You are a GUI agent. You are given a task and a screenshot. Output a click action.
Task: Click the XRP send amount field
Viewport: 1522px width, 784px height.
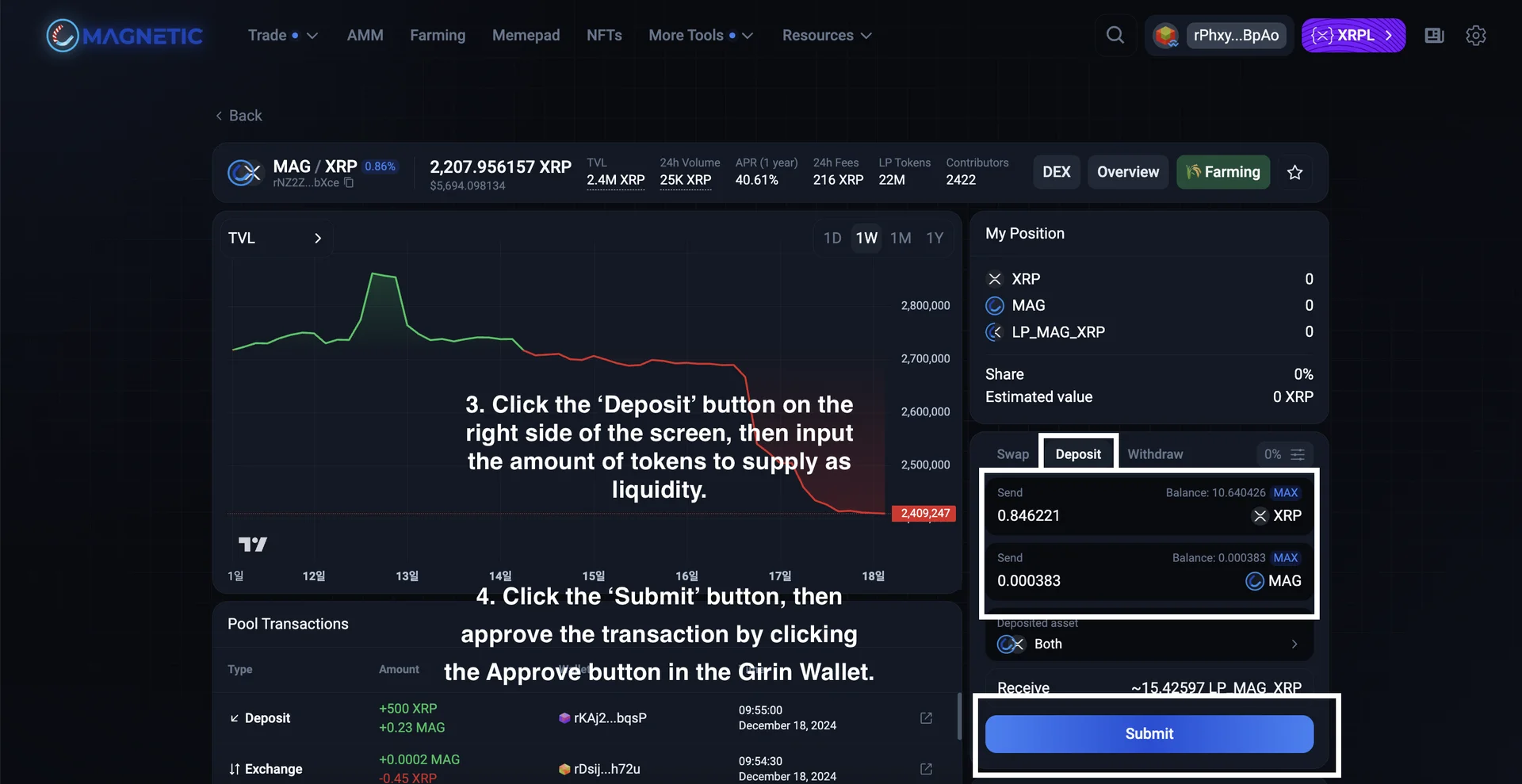click(1149, 507)
